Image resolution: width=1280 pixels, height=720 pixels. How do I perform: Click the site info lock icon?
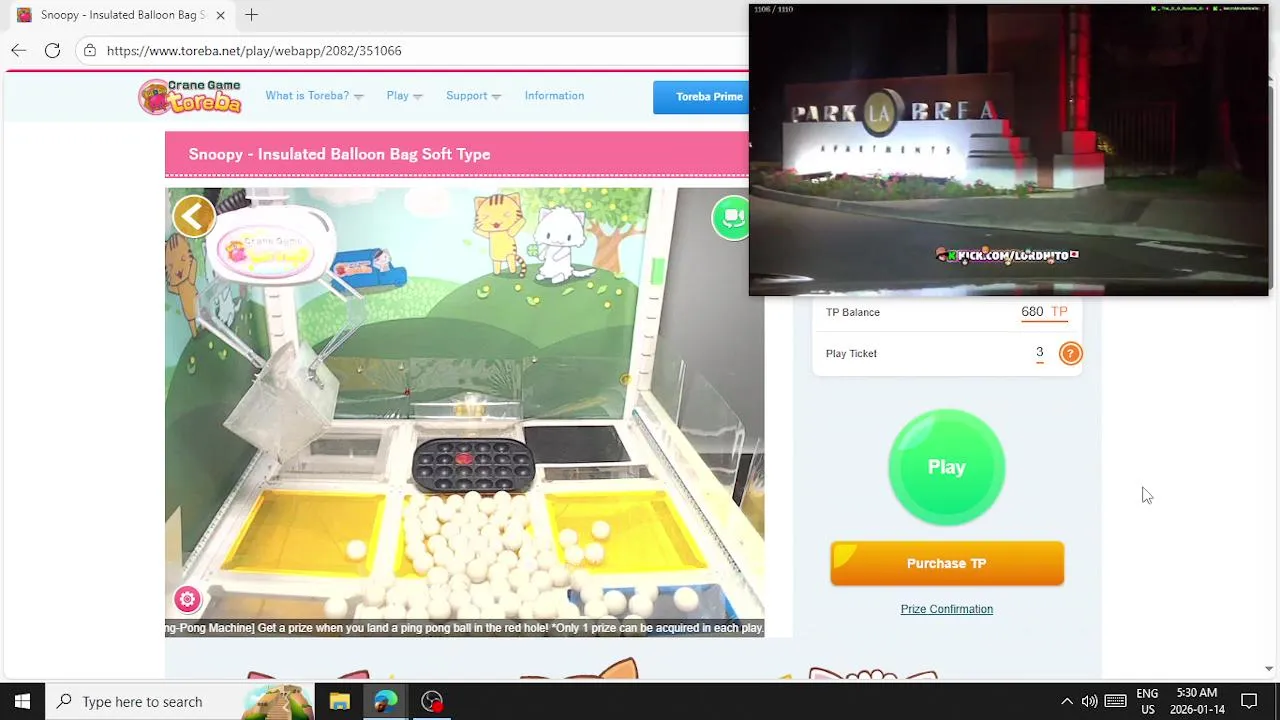90,50
